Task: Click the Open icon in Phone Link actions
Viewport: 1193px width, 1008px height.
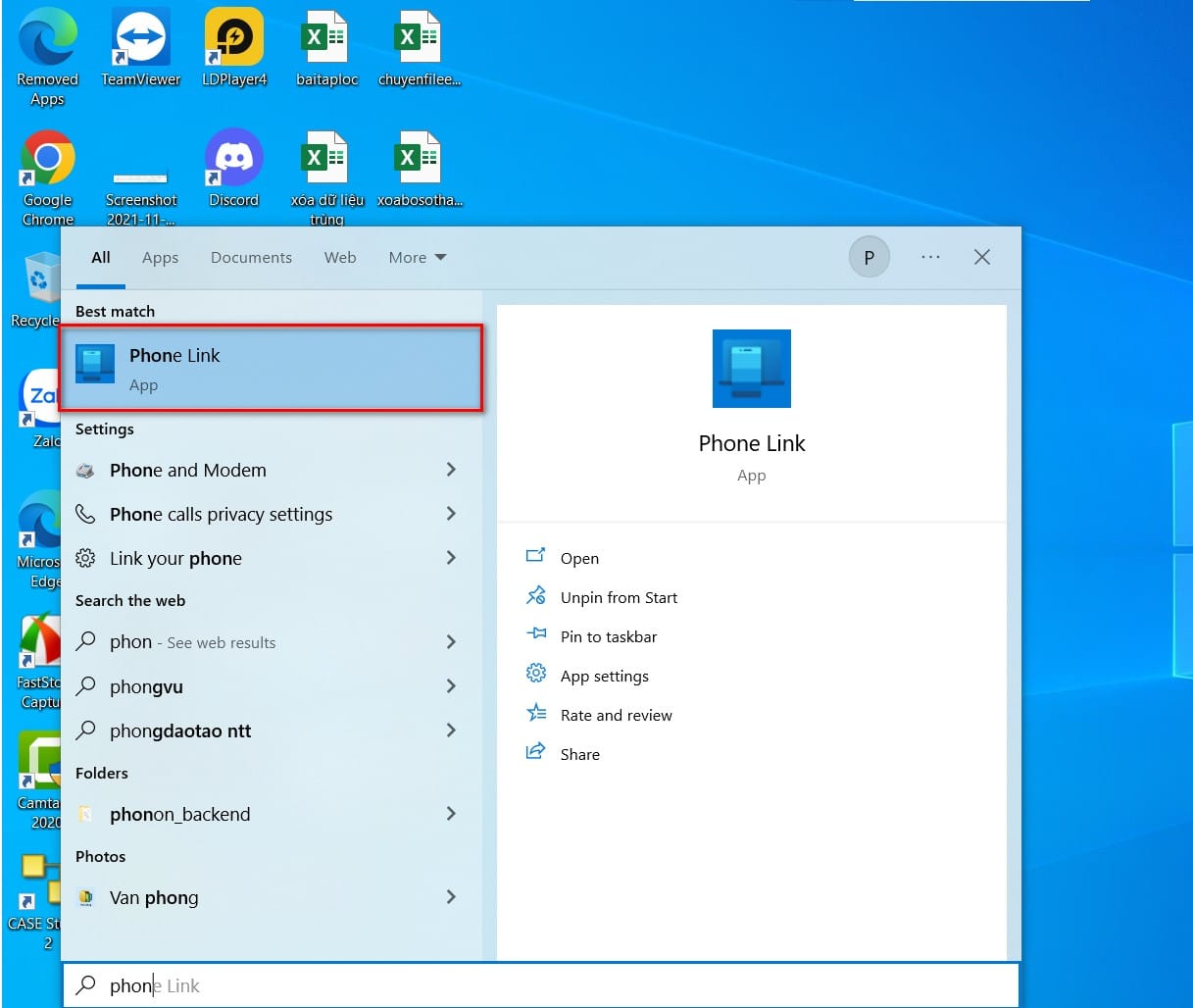Action: point(535,556)
